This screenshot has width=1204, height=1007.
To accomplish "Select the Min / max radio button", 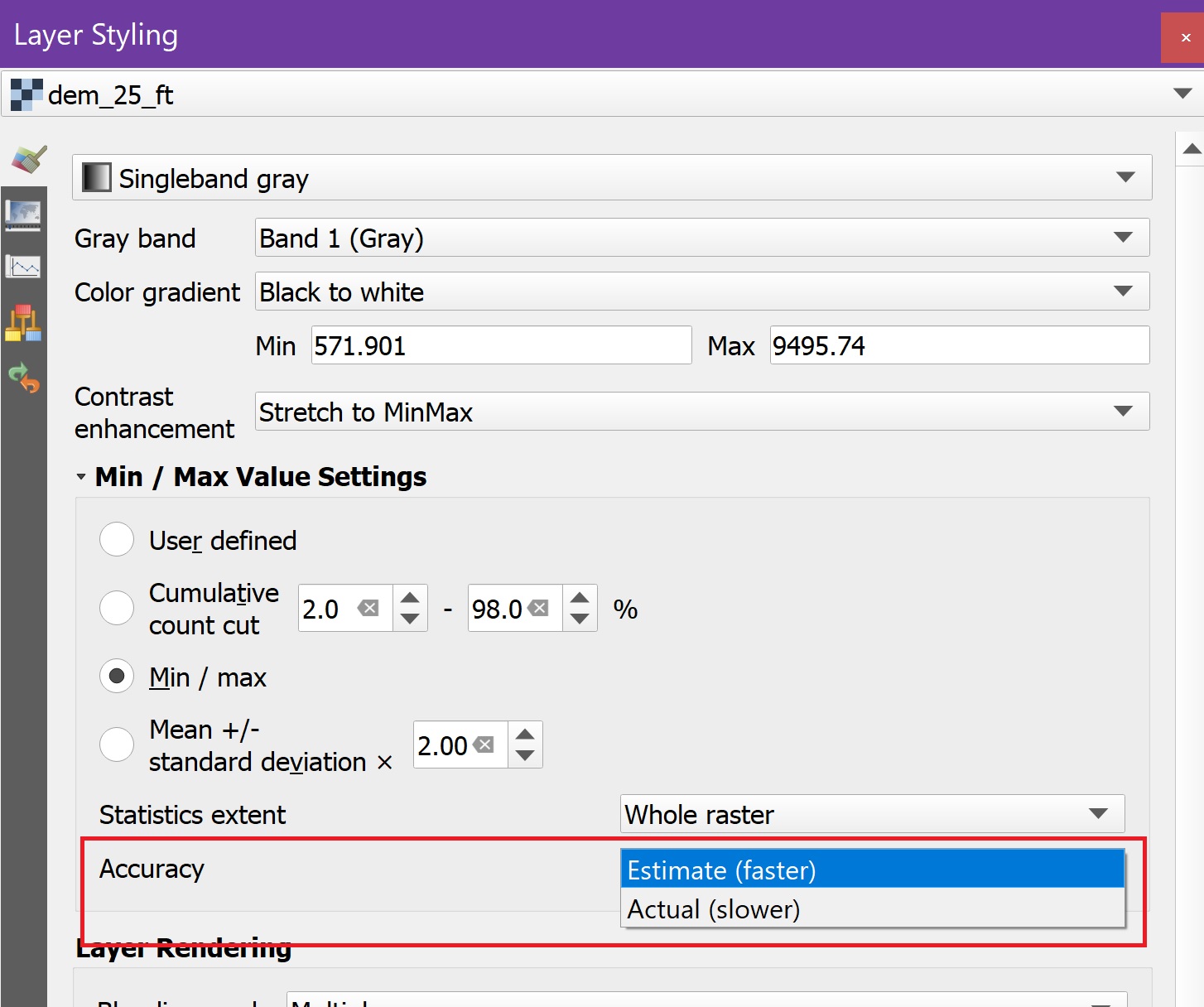I will coord(117,677).
